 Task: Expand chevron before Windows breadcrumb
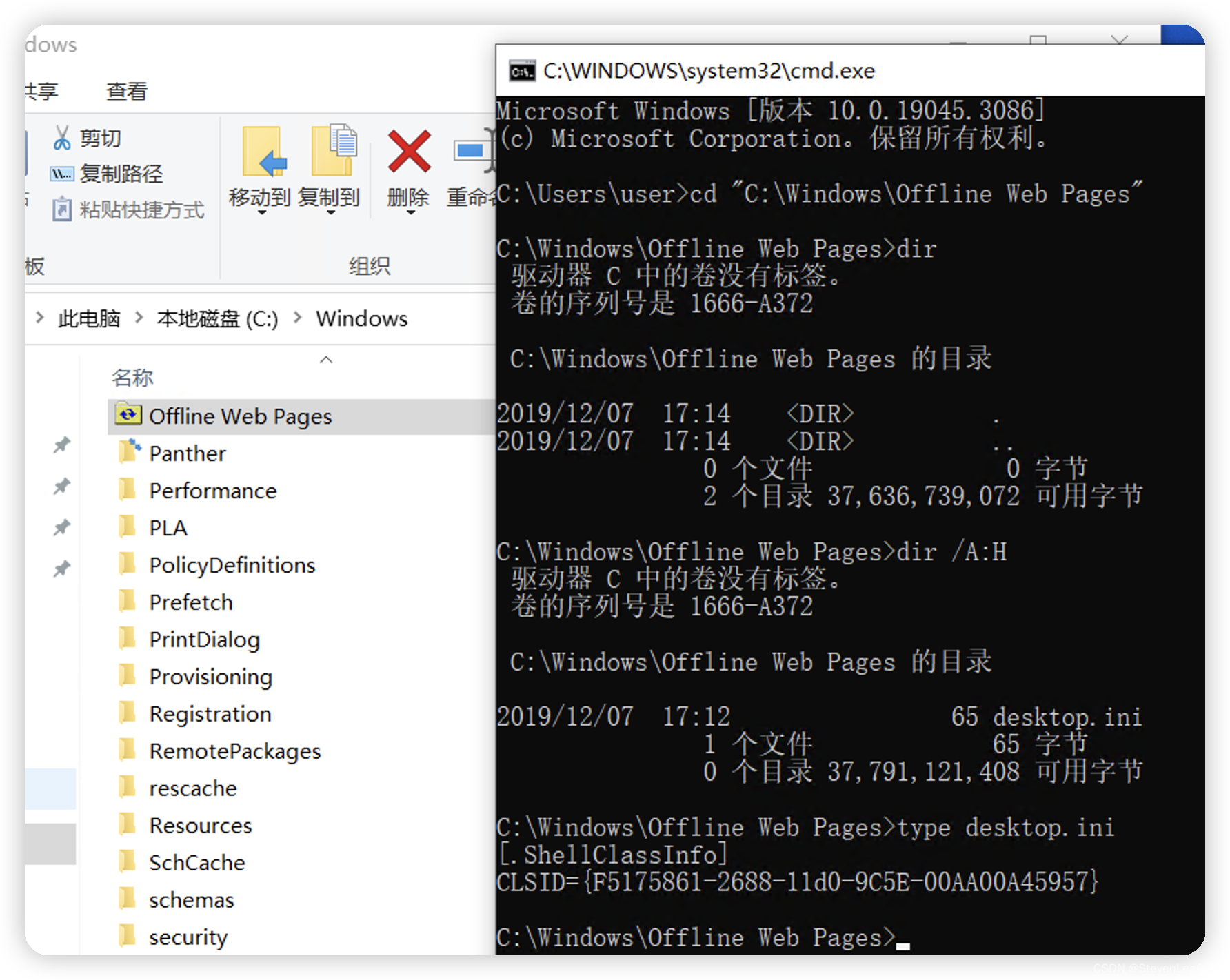coord(297,318)
